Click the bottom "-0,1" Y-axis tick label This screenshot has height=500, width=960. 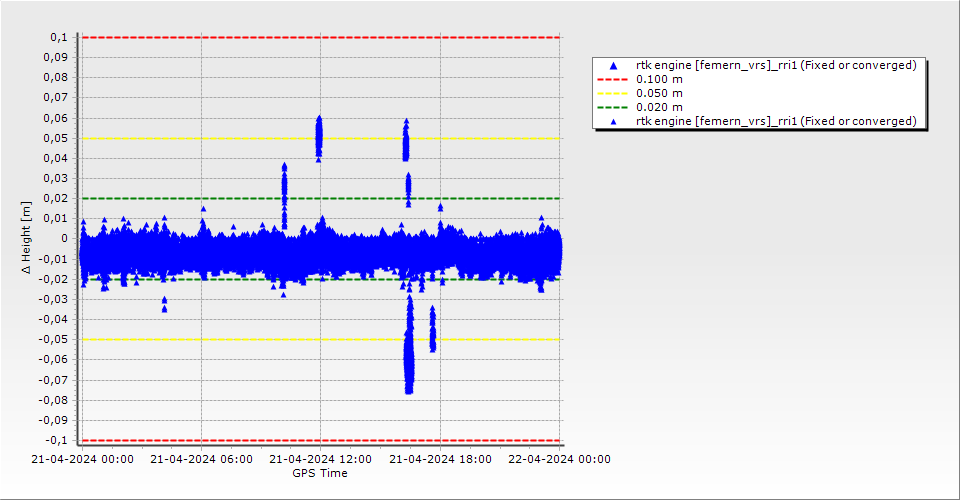coord(56,440)
